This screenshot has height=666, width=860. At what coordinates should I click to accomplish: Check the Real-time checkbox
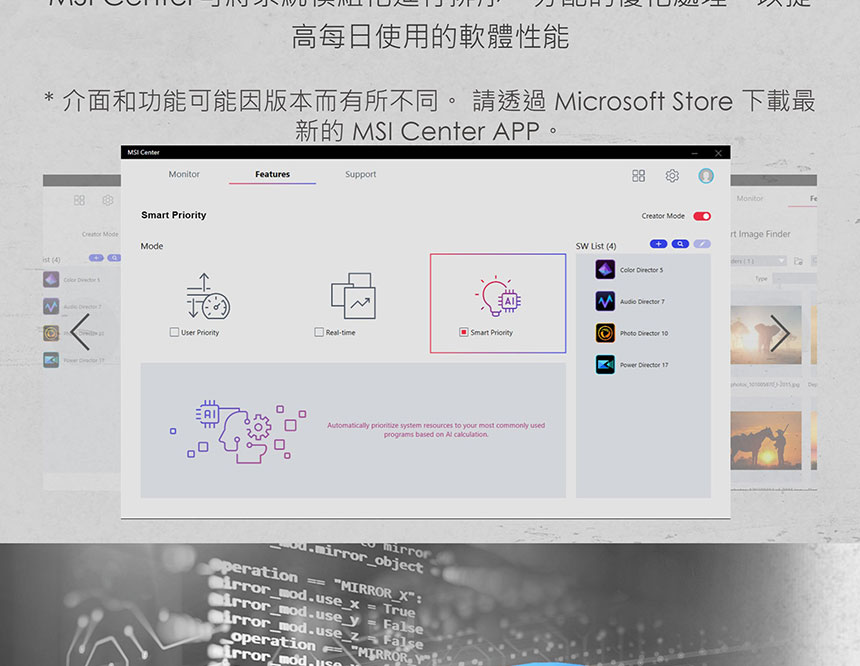tap(319, 332)
